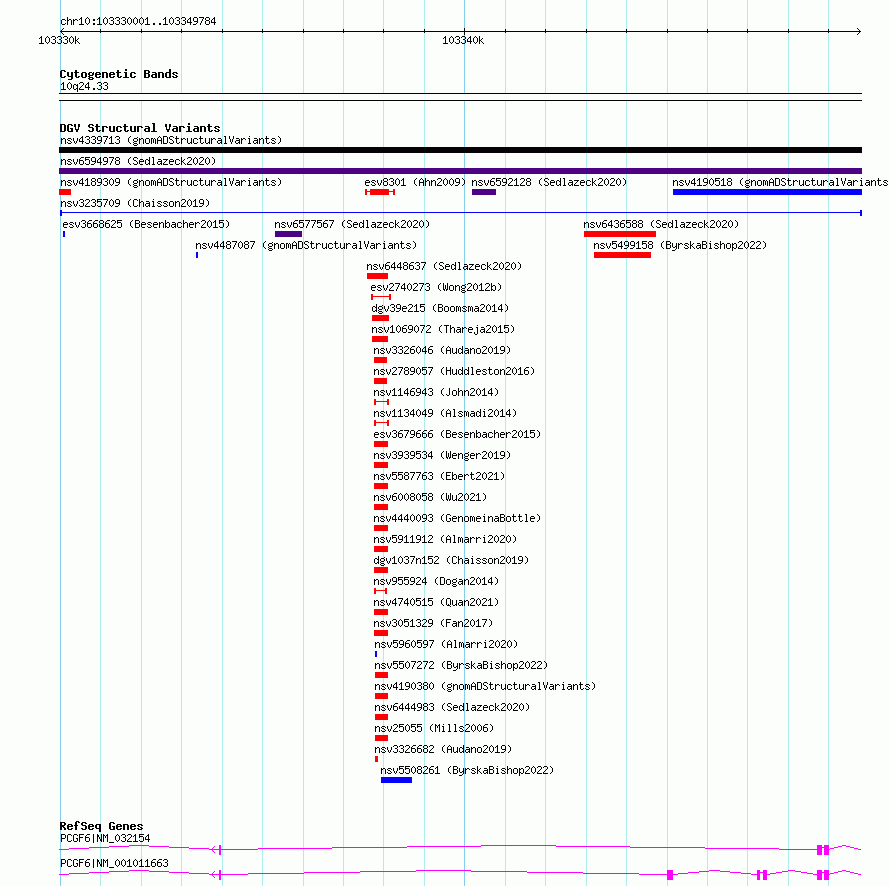Screen dimensions: 890x886
Task: Click the esv8301 (Ahn2009) variant label
Action: coord(415,182)
